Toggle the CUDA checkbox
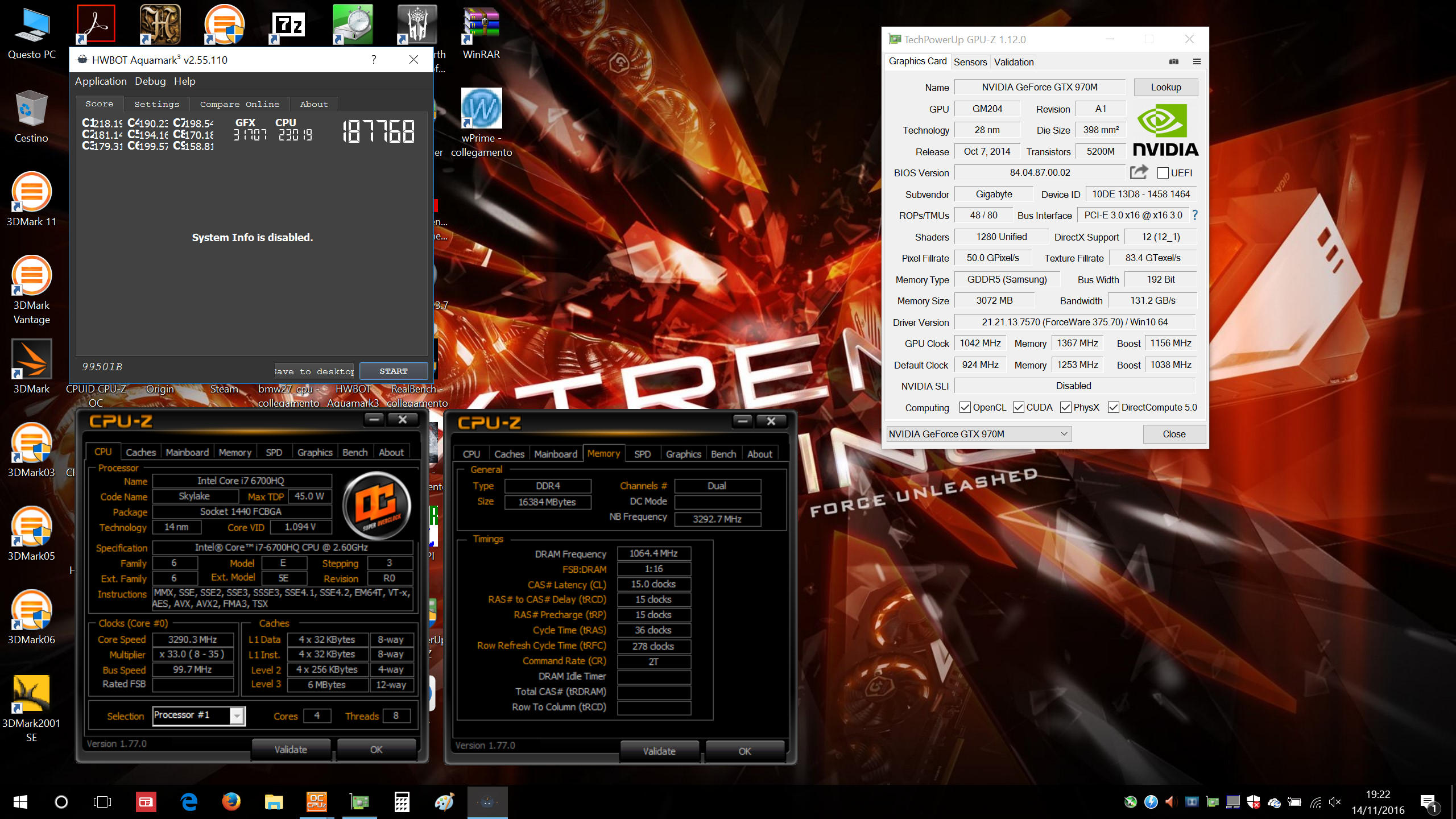The width and height of the screenshot is (1456, 819). 1019,407
